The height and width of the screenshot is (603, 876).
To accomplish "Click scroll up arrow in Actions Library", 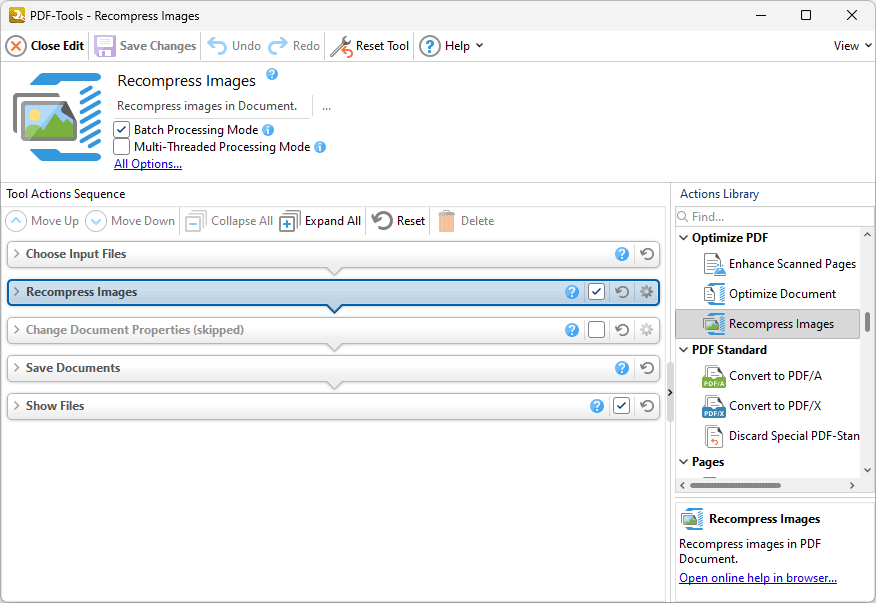I will [868, 235].
